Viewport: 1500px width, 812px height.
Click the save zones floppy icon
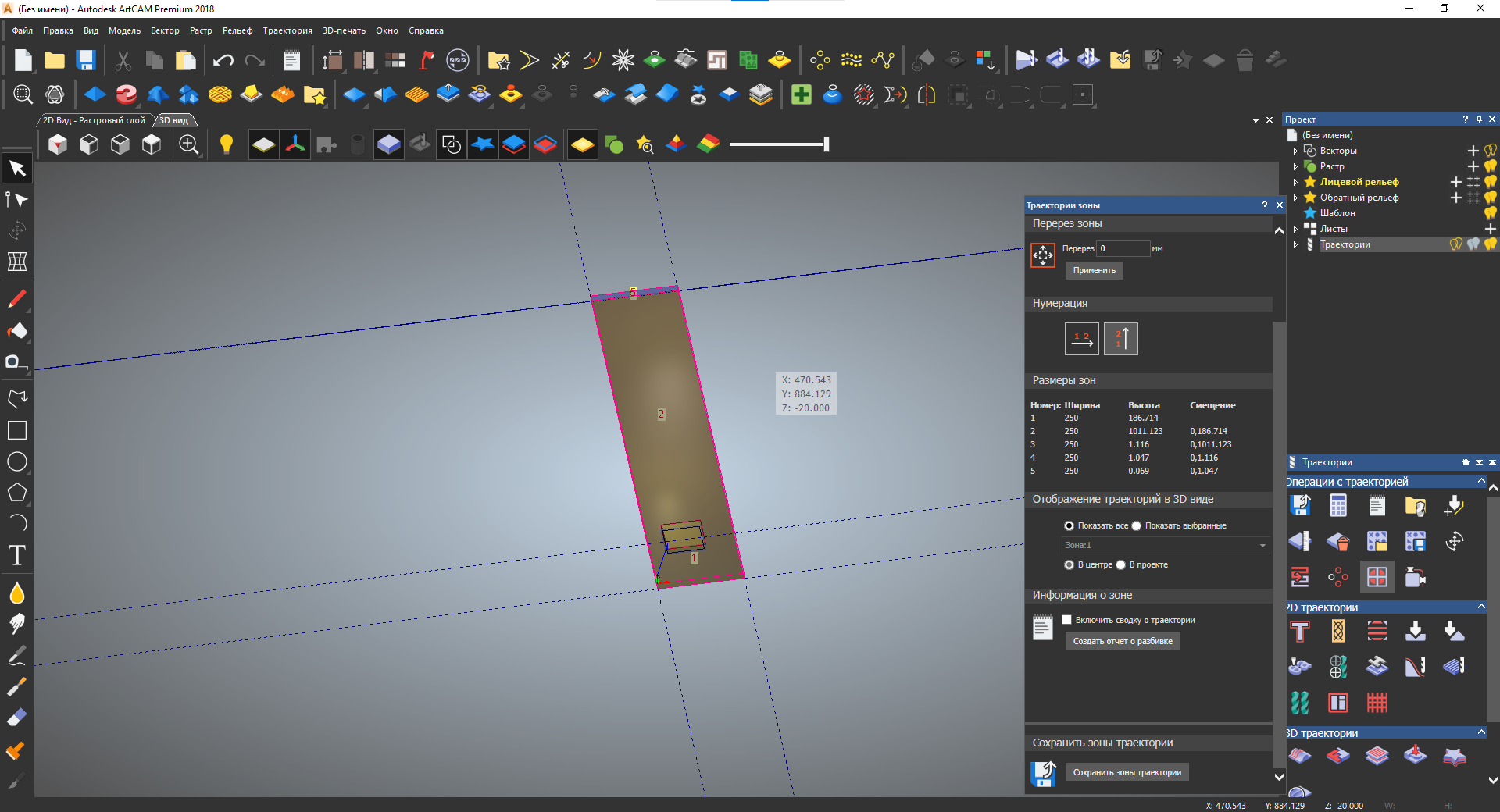(x=1043, y=773)
